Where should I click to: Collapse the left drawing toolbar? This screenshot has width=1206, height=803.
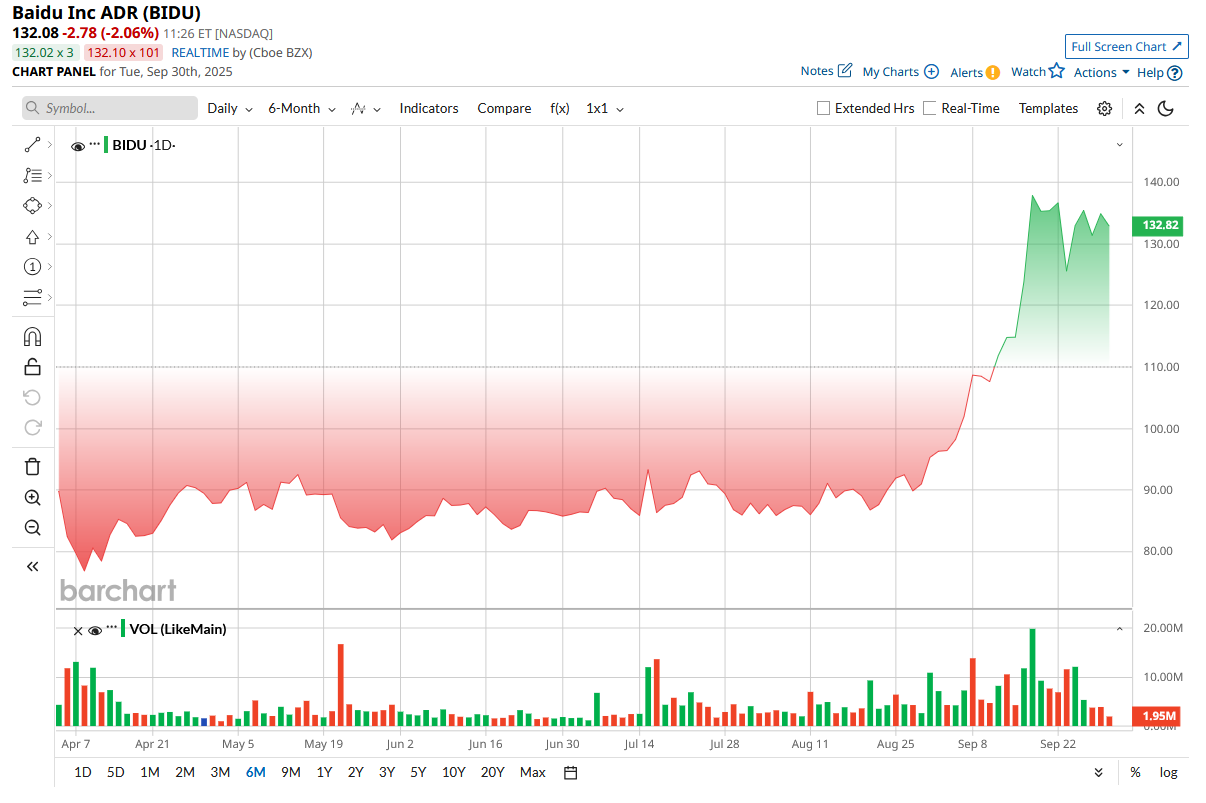32,566
